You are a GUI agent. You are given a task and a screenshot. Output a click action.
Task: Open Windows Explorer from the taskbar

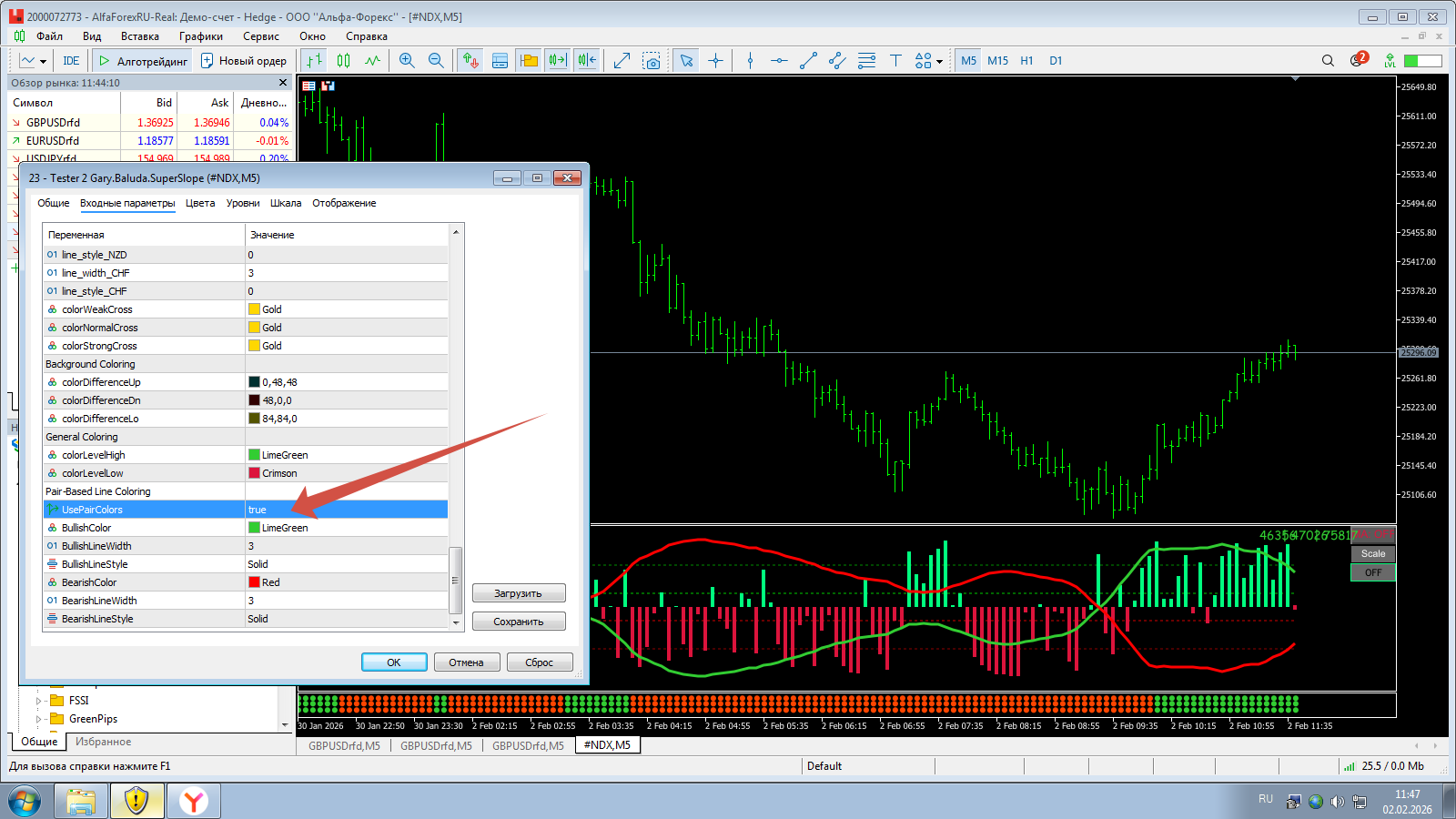coord(81,801)
